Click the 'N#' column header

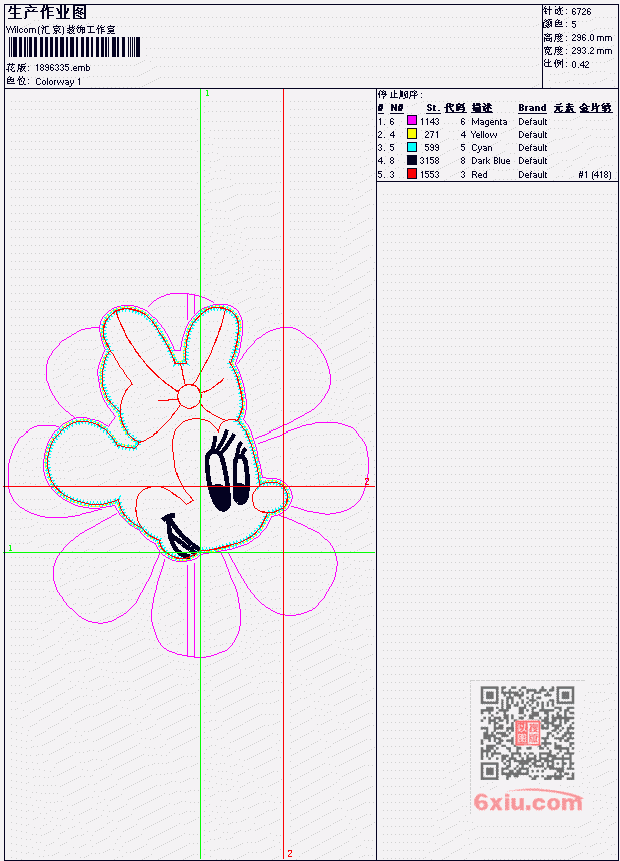click(396, 108)
